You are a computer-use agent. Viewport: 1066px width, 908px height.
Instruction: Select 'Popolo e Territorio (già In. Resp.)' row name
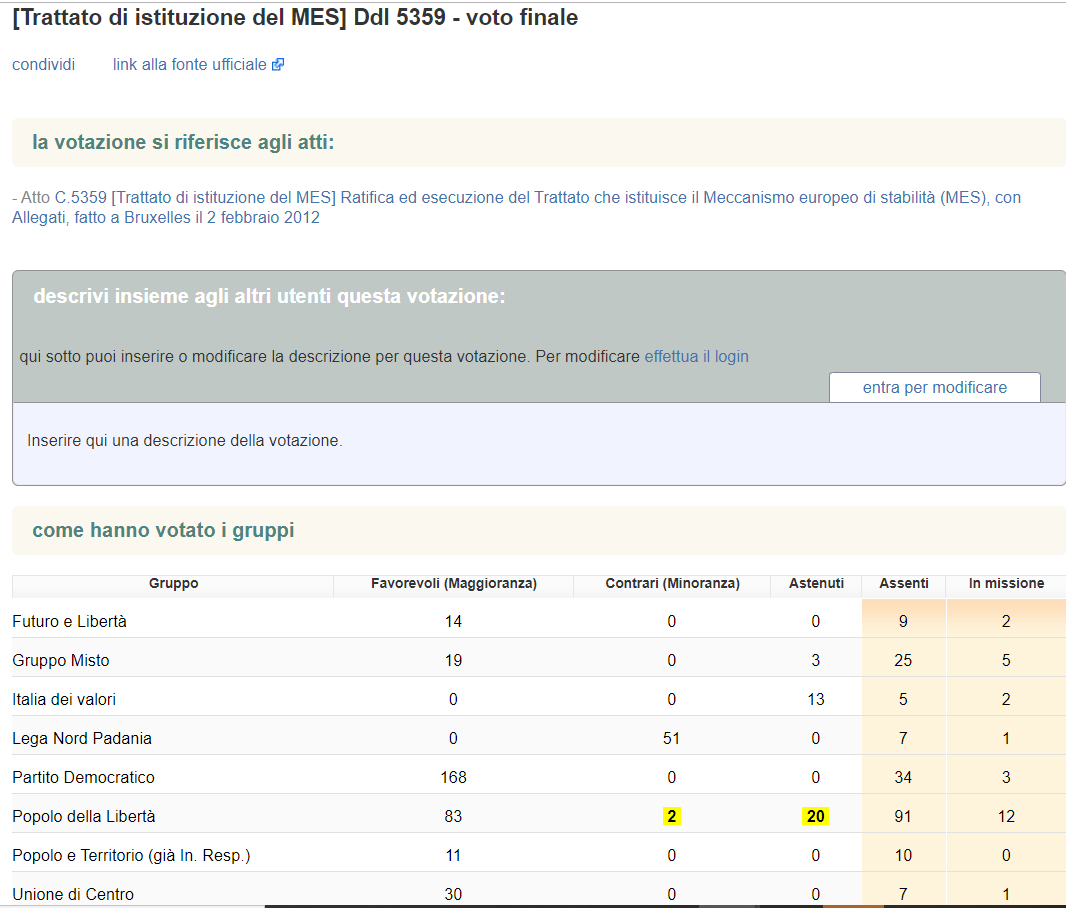coord(131,856)
